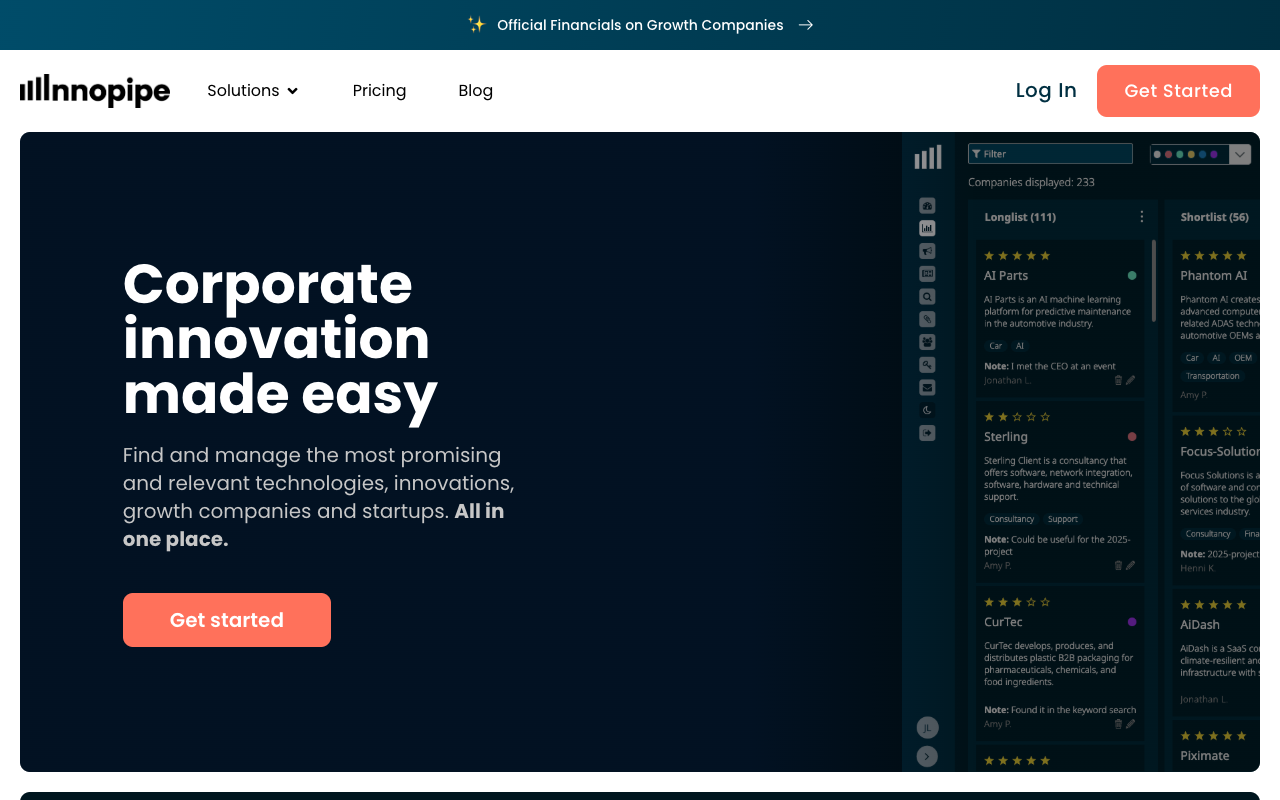Edit the note on AI Parts card

(1131, 380)
